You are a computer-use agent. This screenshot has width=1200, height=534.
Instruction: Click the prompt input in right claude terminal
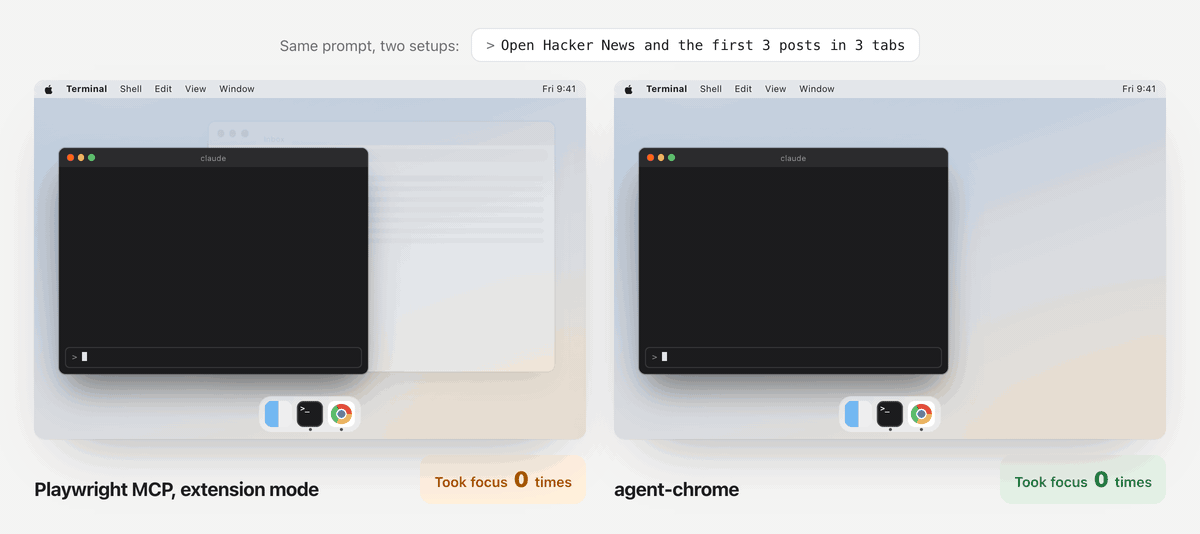point(793,357)
